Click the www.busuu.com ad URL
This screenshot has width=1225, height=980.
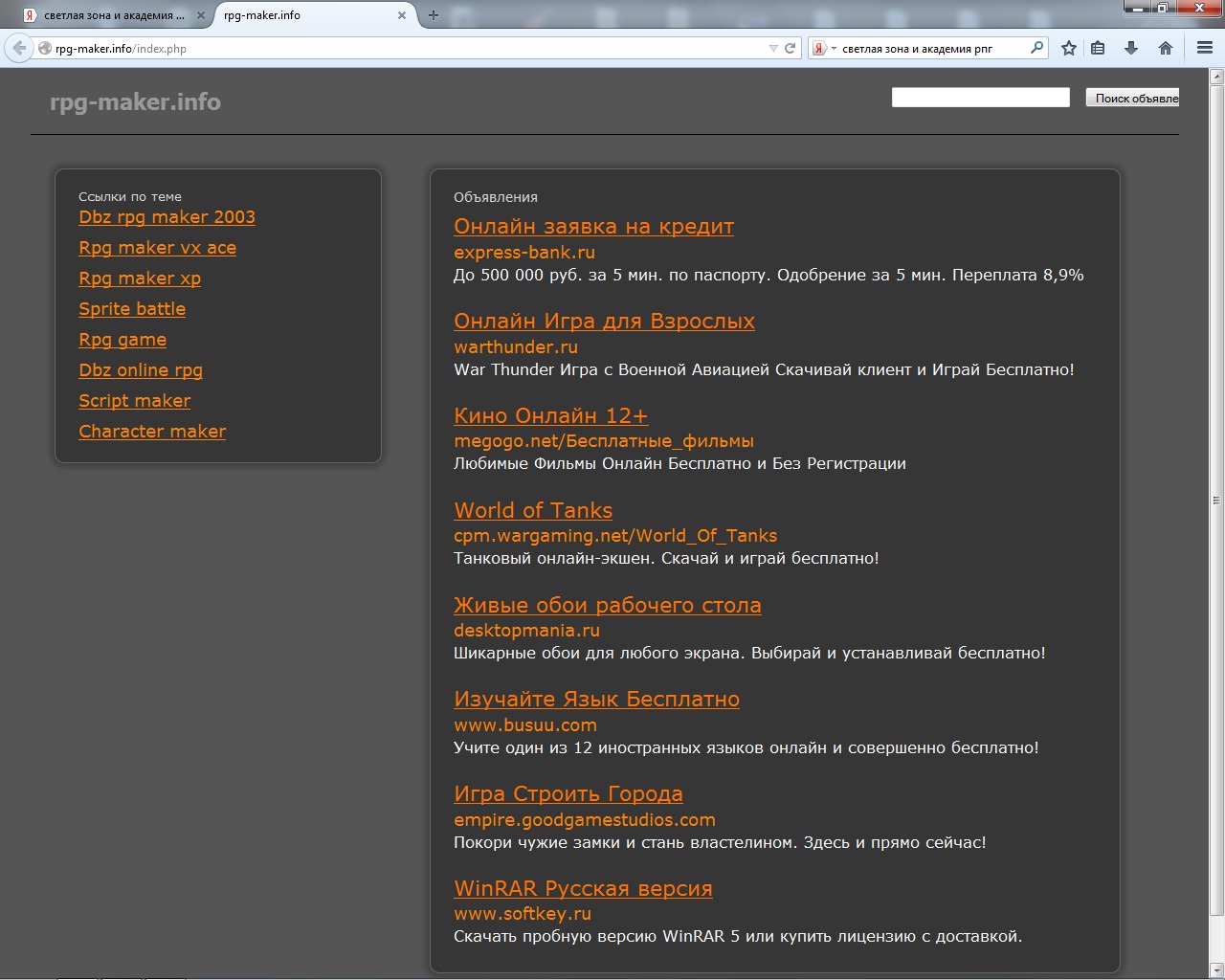[x=525, y=725]
